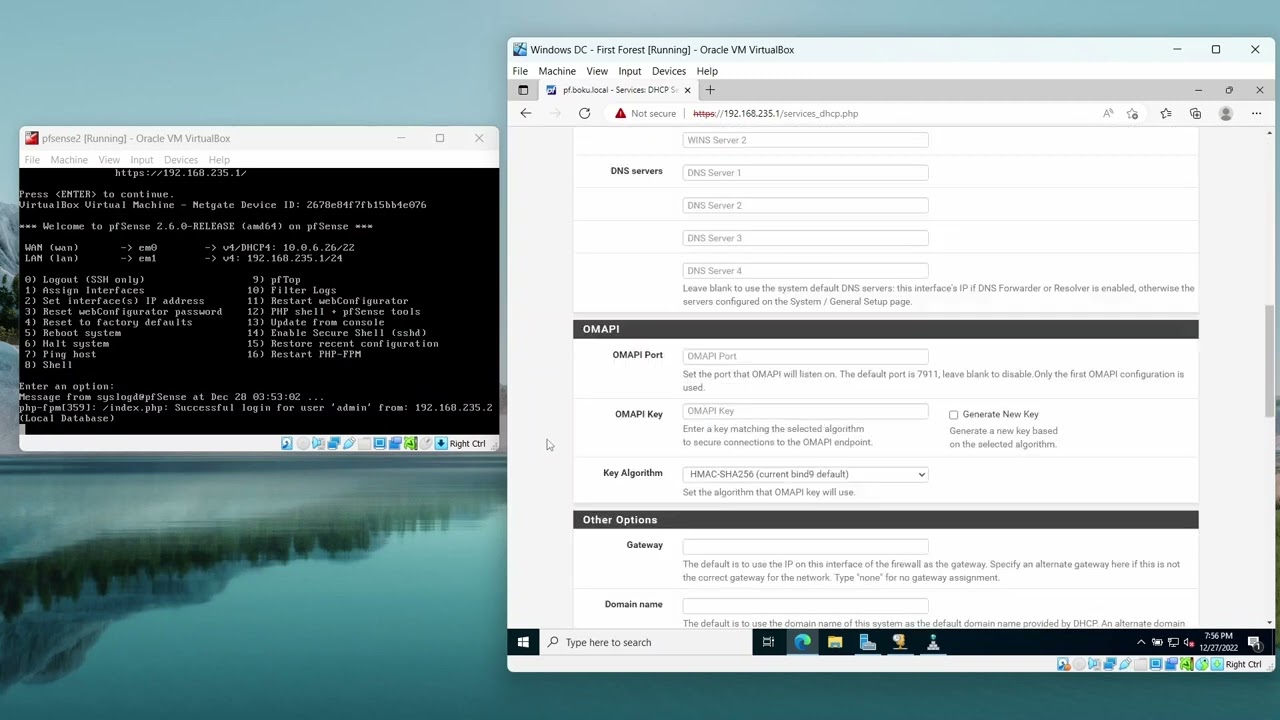The height and width of the screenshot is (720, 1280).
Task: Click the Gateway input field
Action: [x=805, y=546]
